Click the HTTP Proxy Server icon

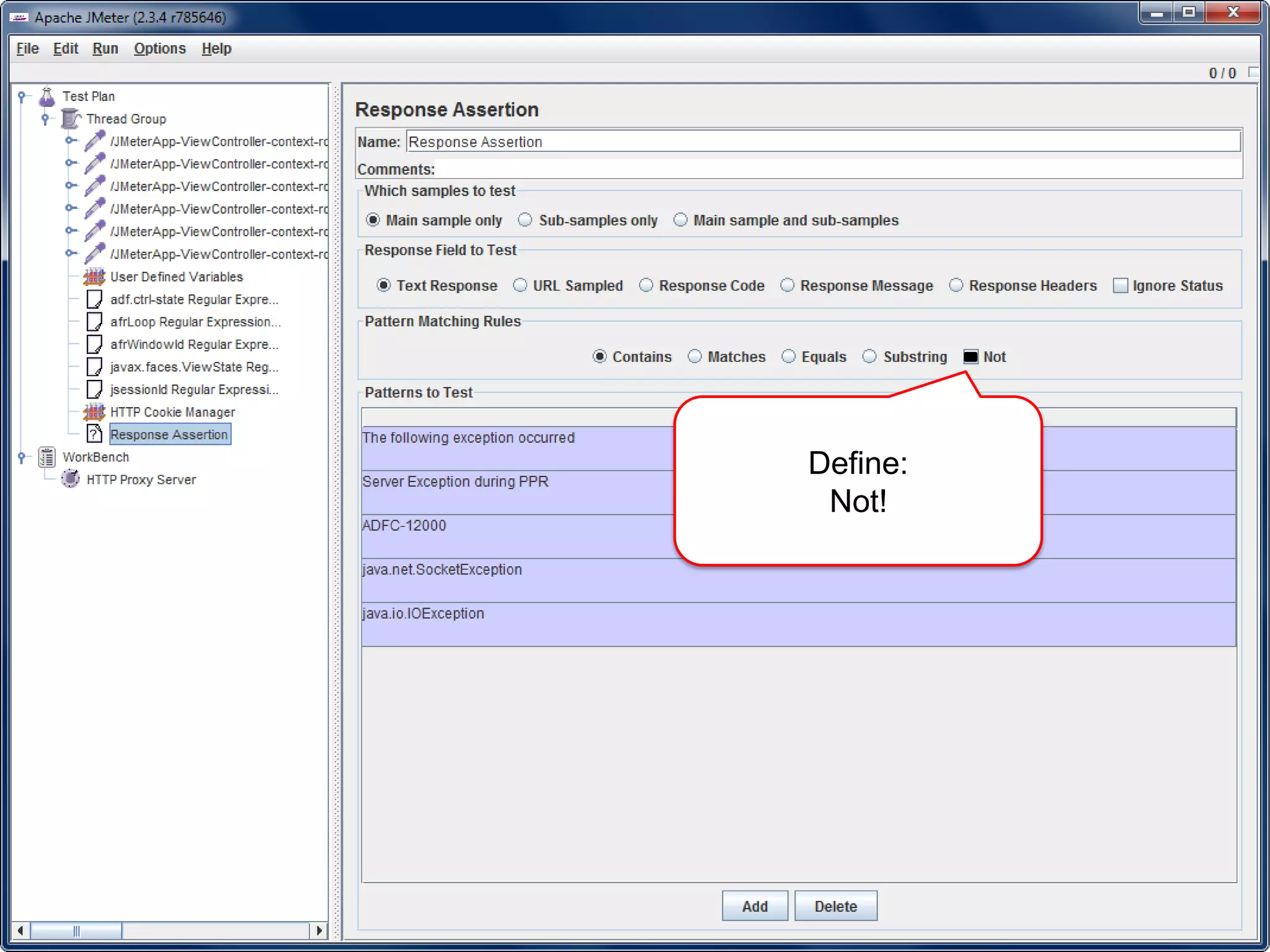point(71,479)
